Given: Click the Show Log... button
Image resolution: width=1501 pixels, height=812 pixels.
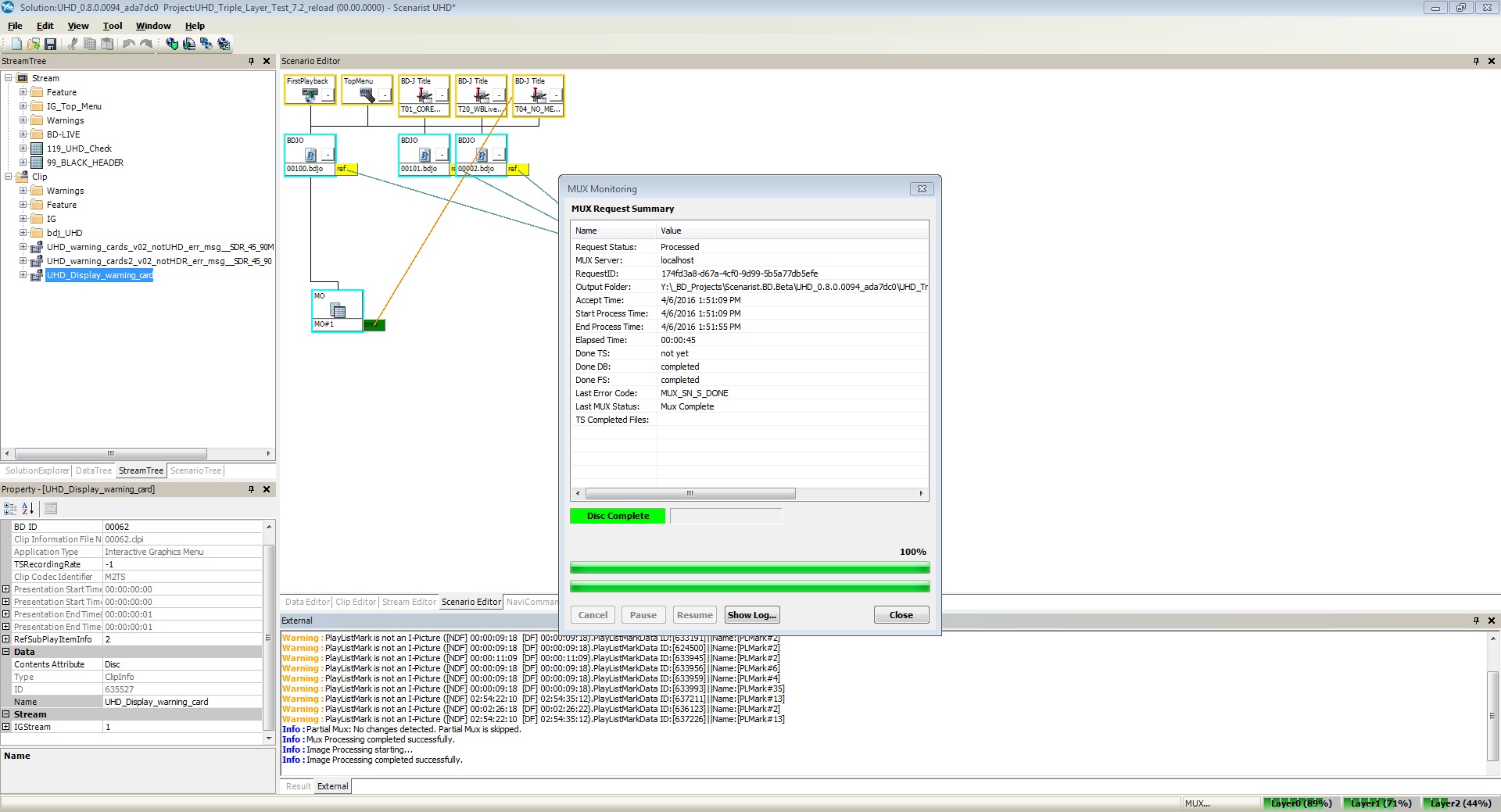Looking at the screenshot, I should coord(751,615).
